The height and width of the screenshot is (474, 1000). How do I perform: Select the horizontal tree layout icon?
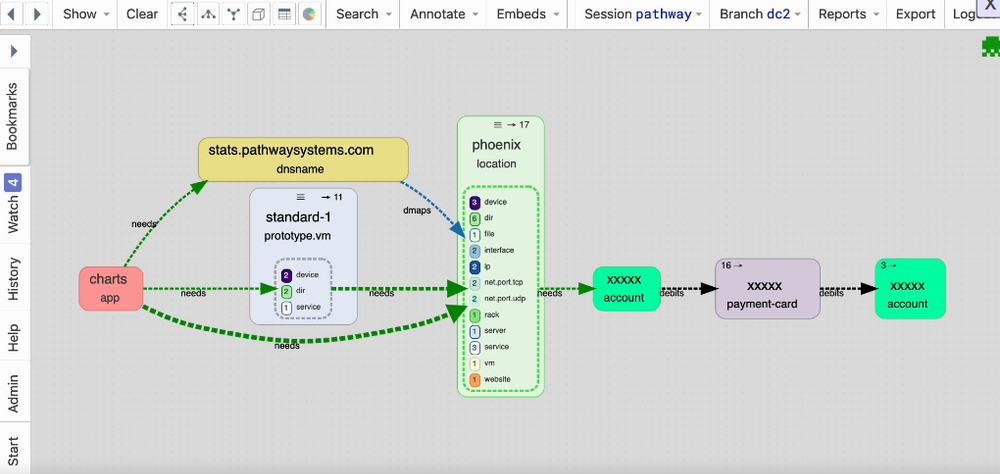coord(183,14)
